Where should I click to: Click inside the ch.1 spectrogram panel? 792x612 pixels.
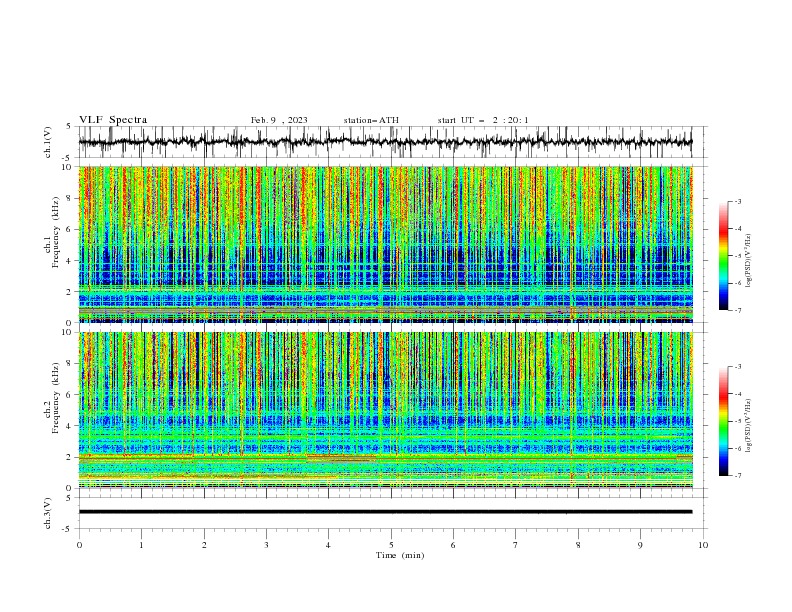pos(385,244)
